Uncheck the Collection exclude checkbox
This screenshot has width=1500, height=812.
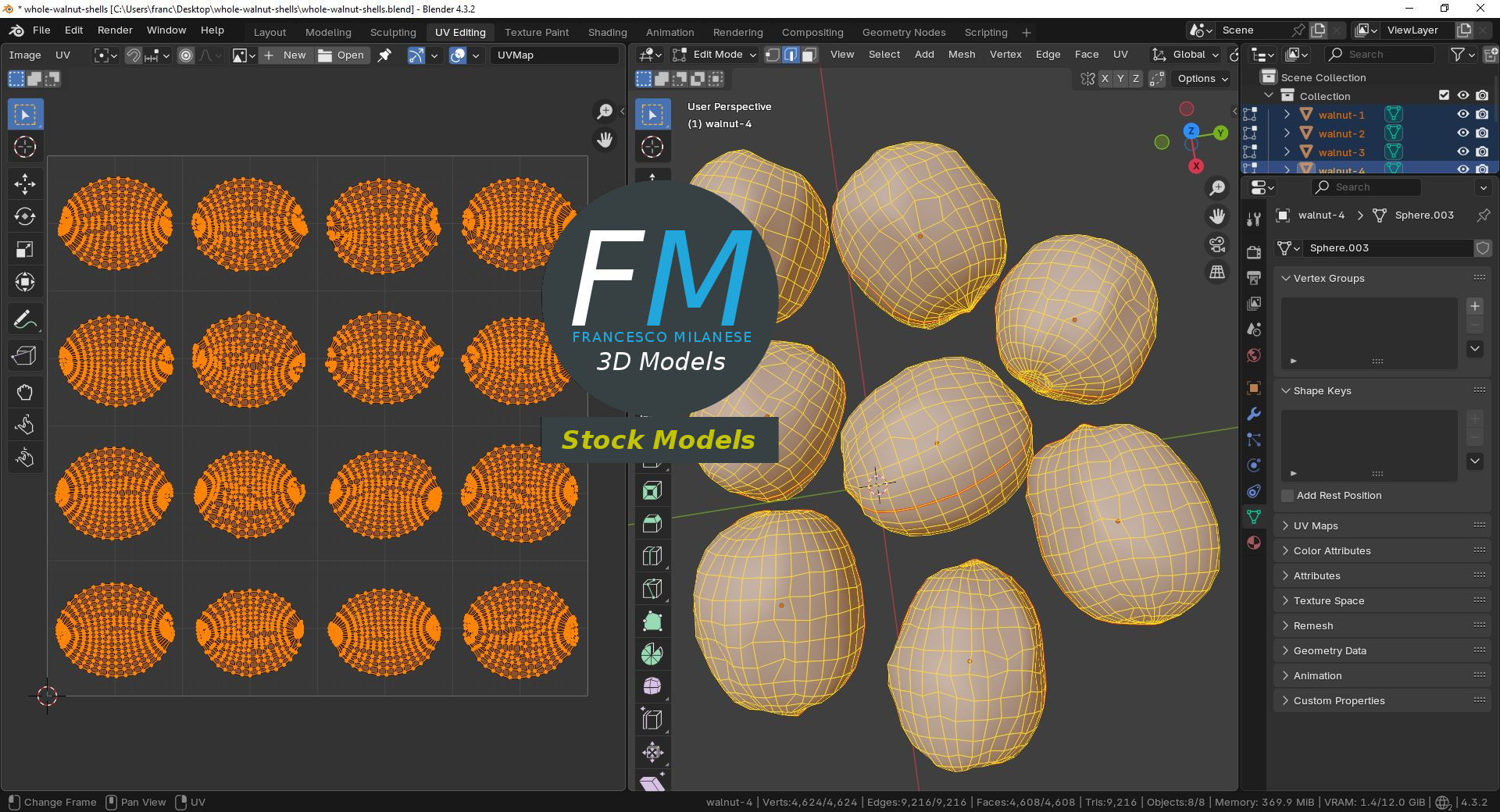(1444, 95)
